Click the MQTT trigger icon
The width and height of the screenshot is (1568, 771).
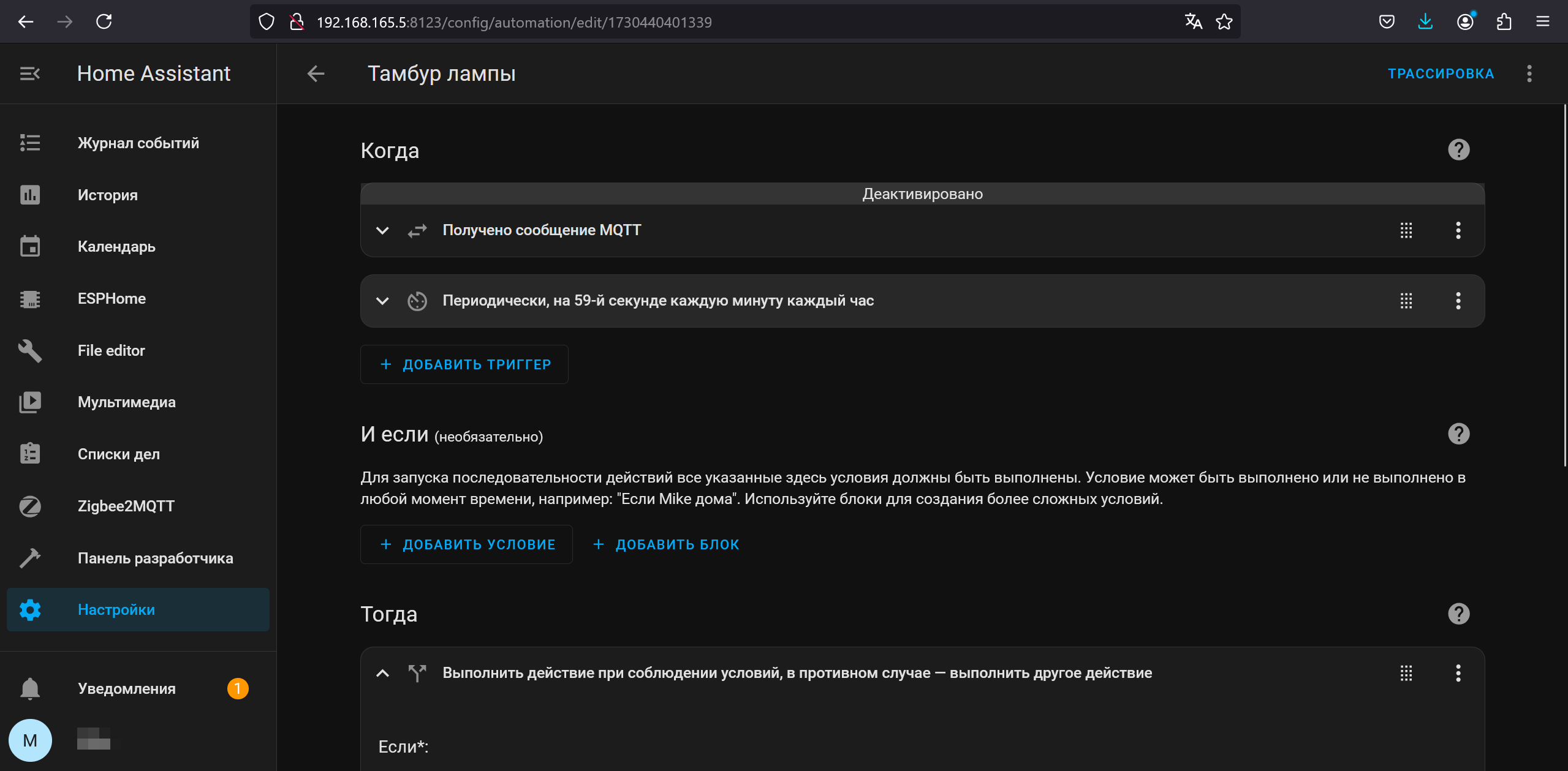(417, 230)
